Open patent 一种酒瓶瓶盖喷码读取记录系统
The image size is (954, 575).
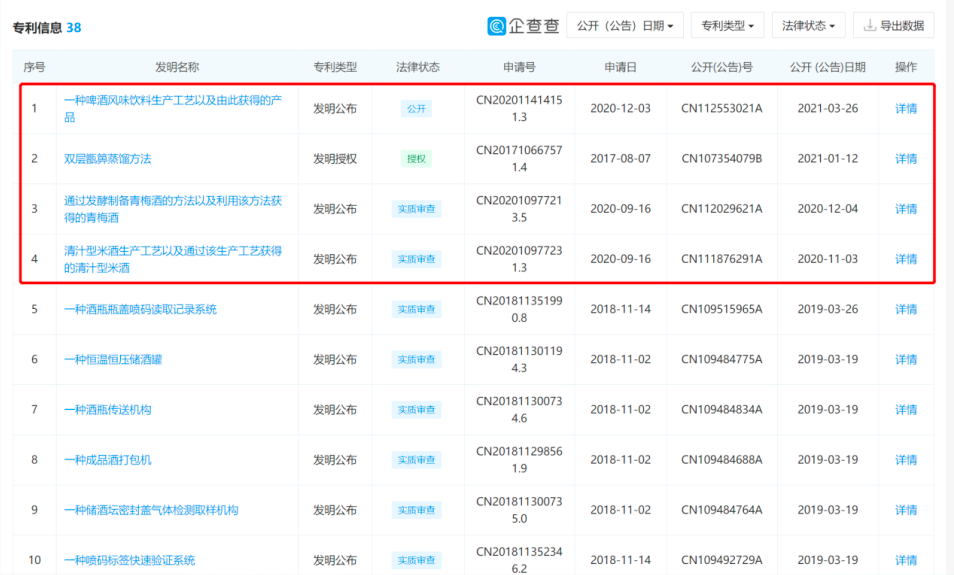coord(141,309)
